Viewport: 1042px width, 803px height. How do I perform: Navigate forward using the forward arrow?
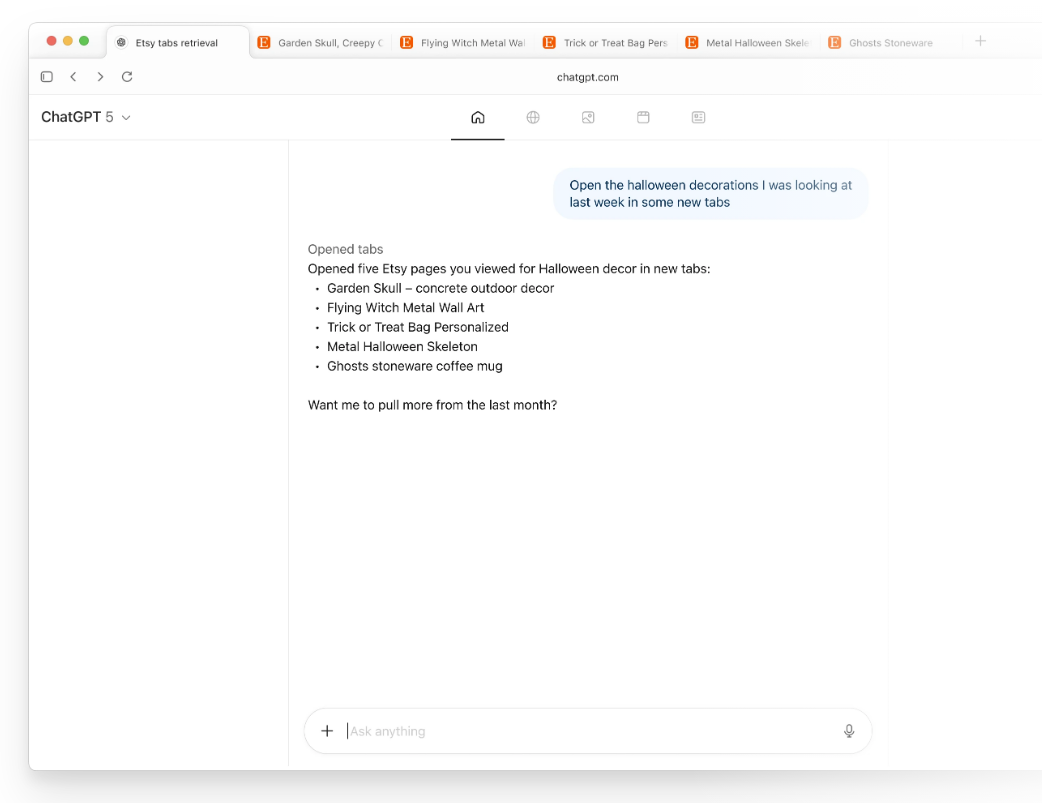tap(100, 76)
